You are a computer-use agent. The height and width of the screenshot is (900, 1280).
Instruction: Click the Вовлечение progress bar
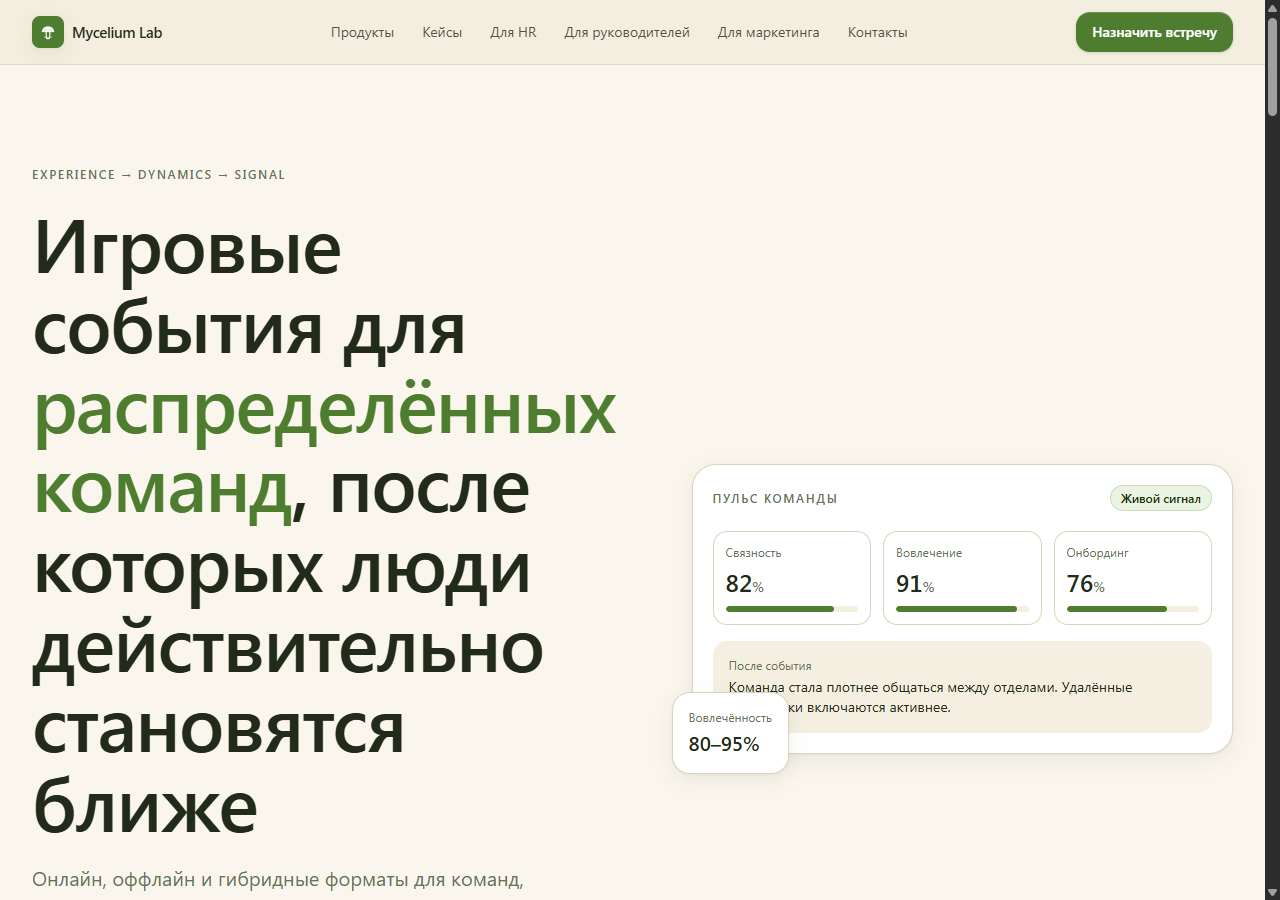[962, 608]
